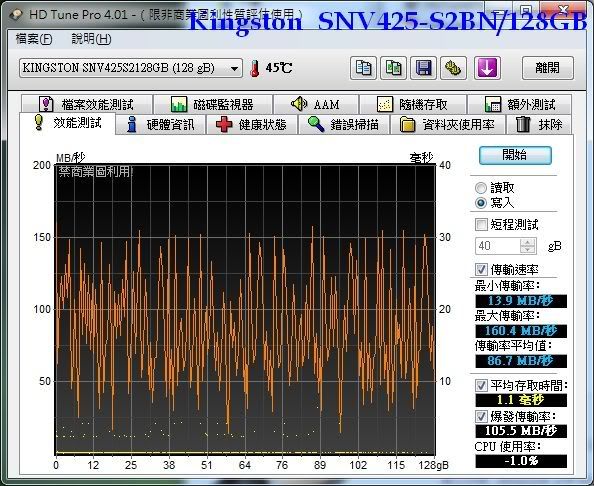The height and width of the screenshot is (486, 594).
Task: Open the 資料夾使用率 tab
Action: (x=447, y=124)
